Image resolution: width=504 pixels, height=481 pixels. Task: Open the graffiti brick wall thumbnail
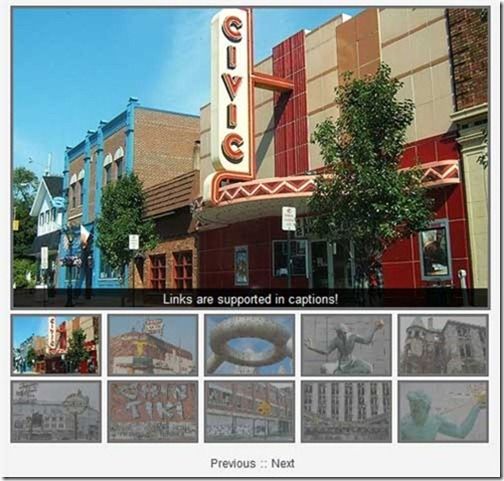point(153,412)
